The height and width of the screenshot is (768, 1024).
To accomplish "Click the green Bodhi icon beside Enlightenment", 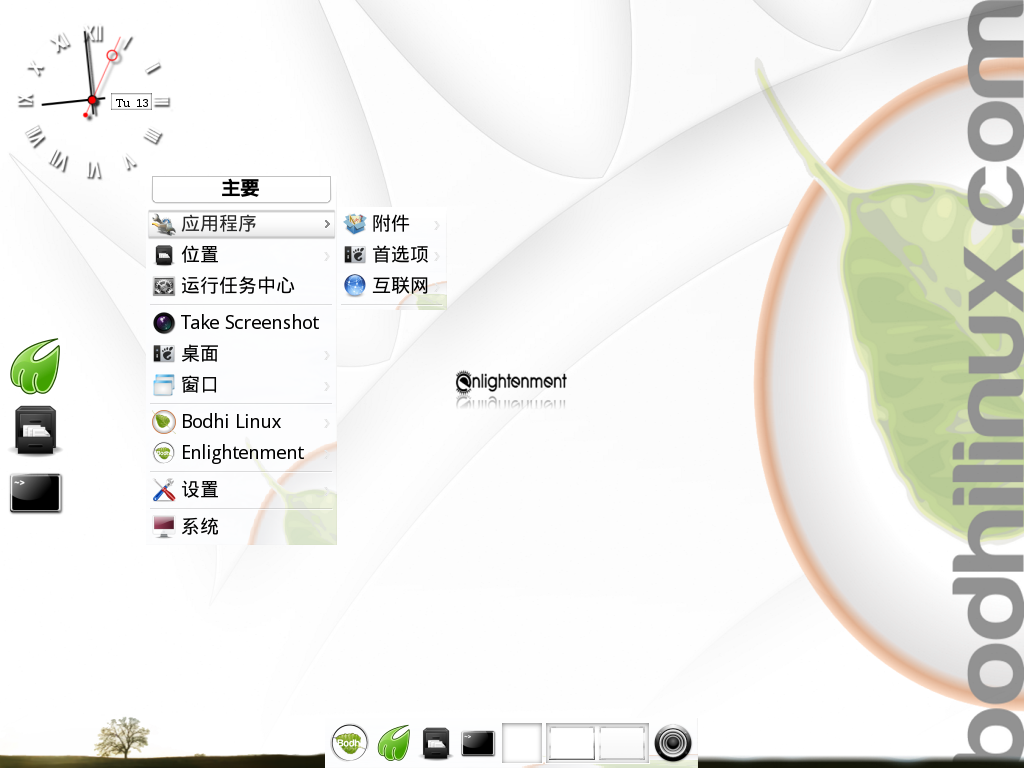I will tap(163, 453).
